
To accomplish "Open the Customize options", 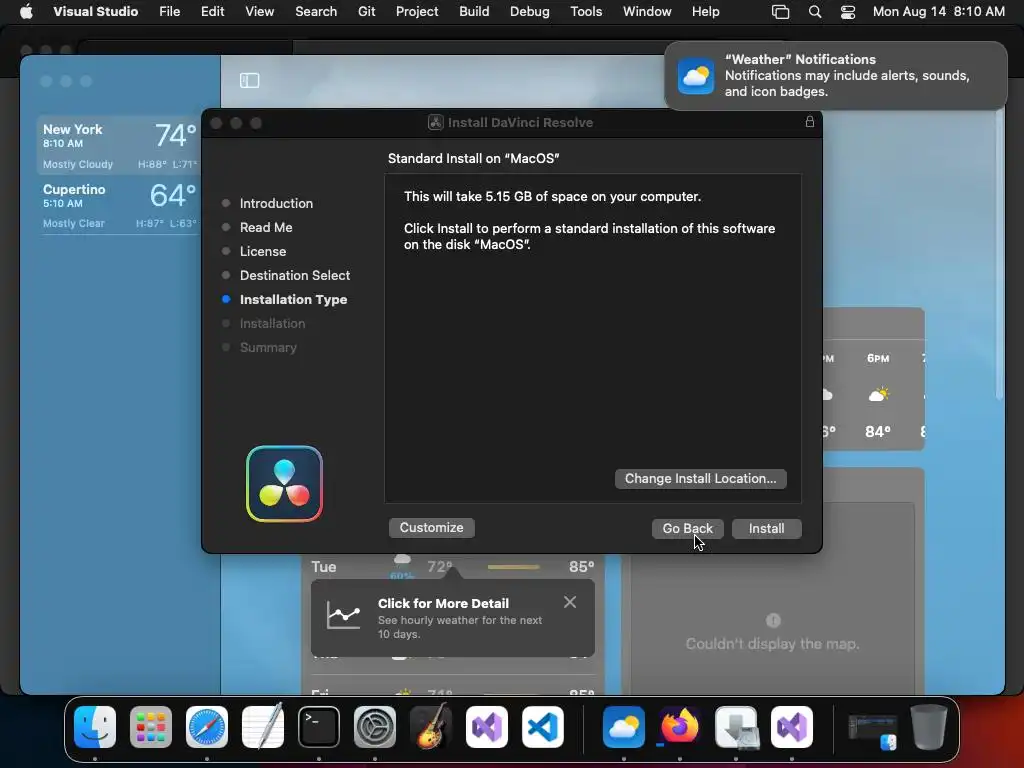I will (x=431, y=528).
